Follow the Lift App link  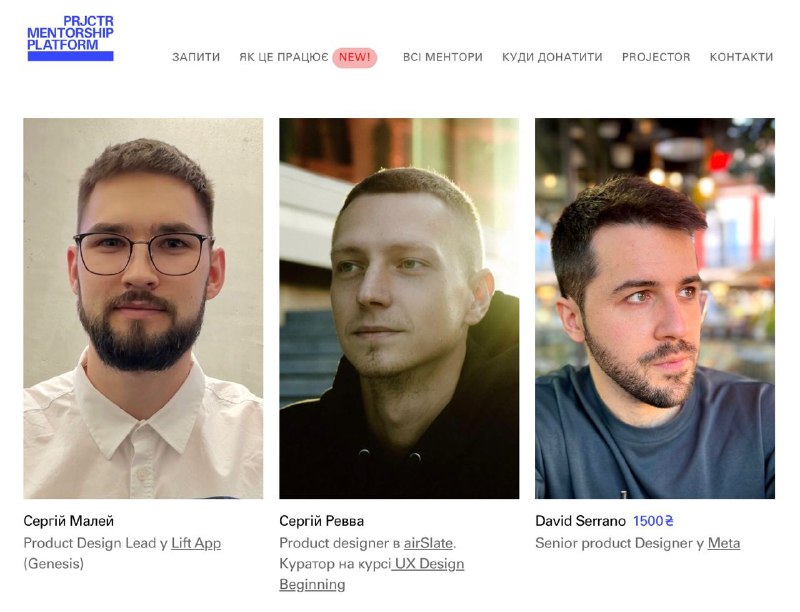click(196, 543)
